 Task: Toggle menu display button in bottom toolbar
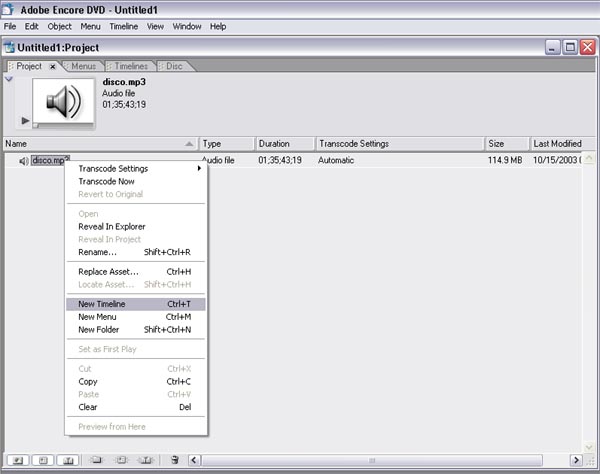43,460
